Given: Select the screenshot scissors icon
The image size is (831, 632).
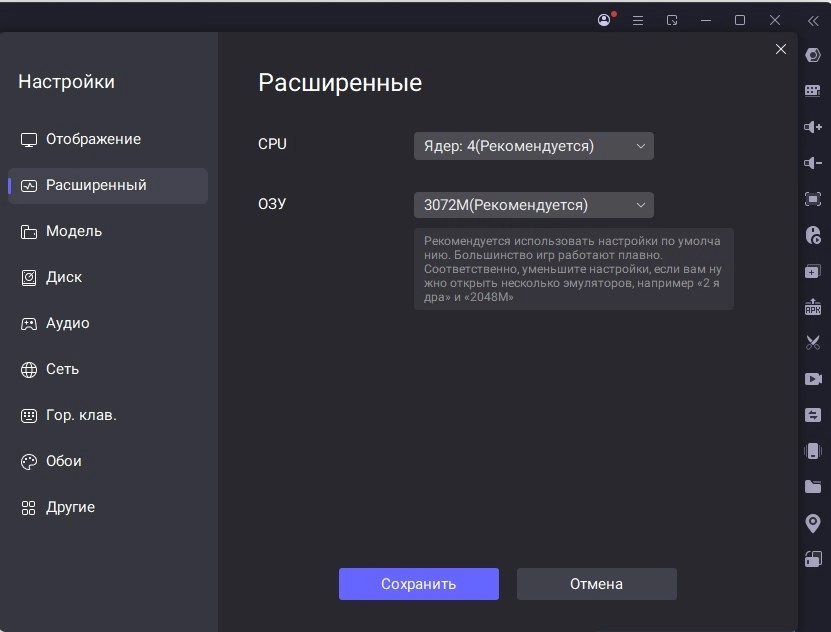Looking at the screenshot, I should pos(812,342).
